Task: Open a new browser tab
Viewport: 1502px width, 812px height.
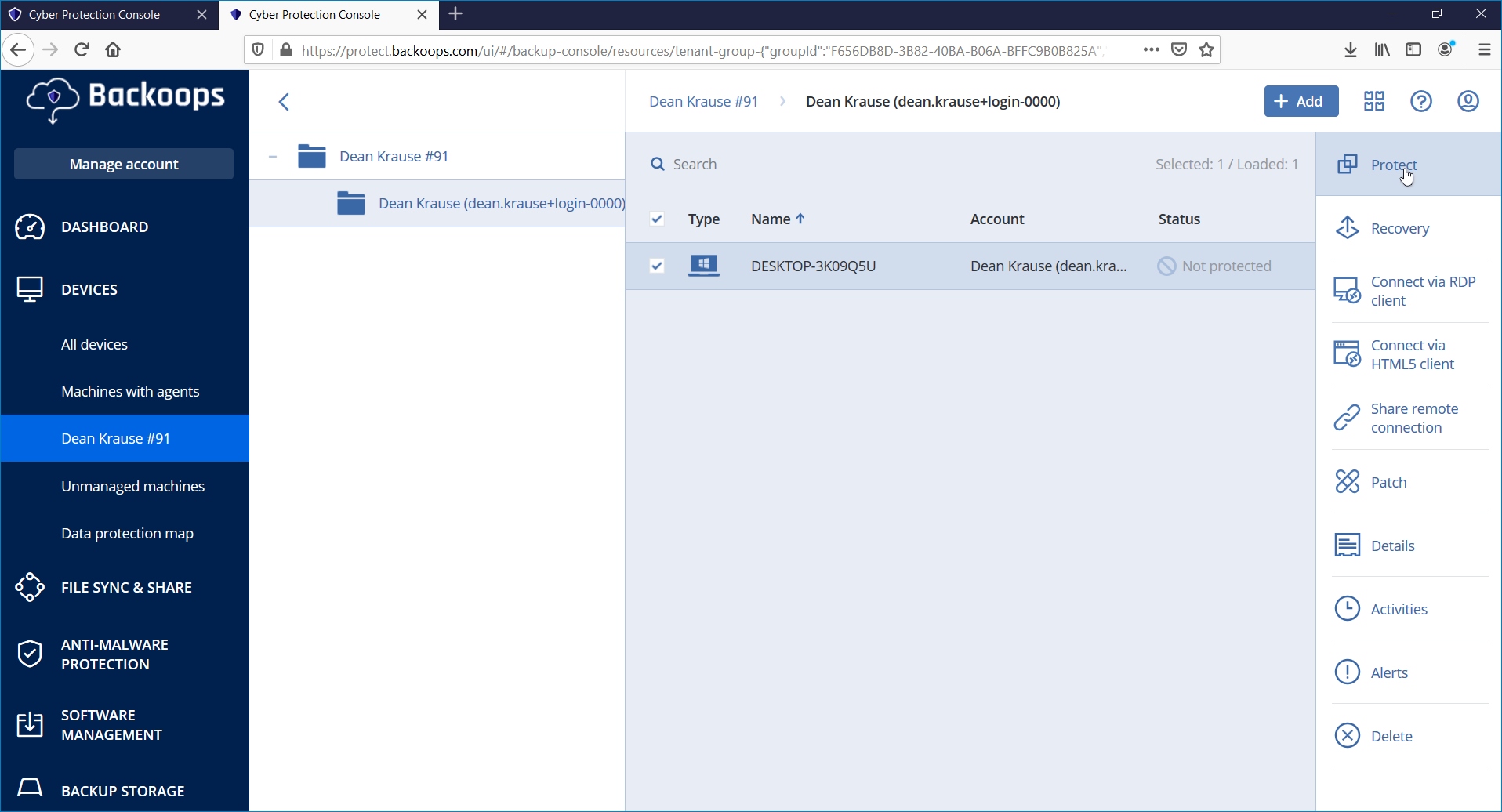Action: click(x=455, y=14)
